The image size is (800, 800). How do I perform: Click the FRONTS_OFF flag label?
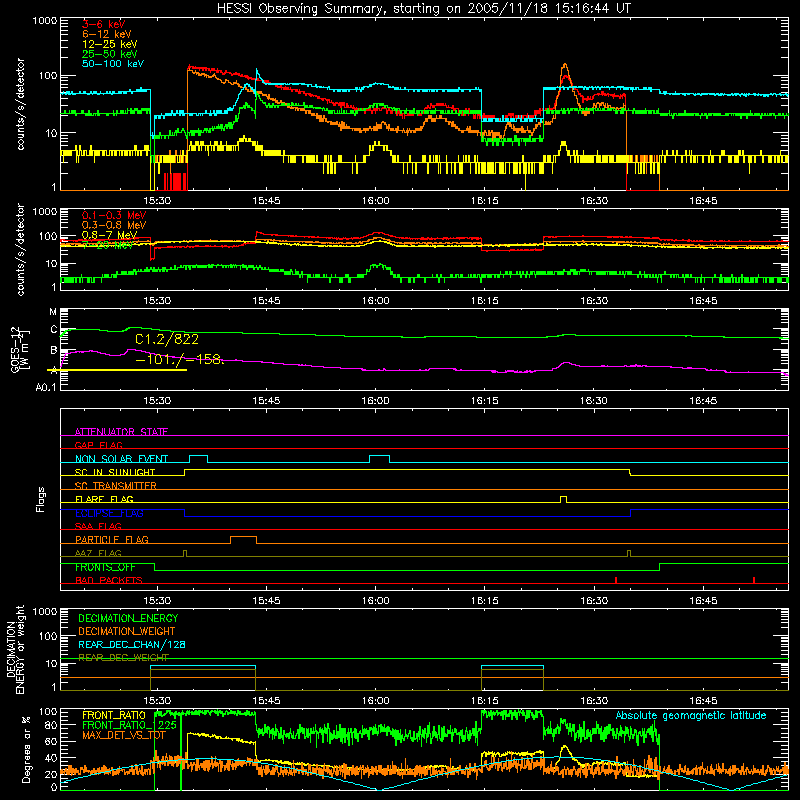tap(105, 567)
